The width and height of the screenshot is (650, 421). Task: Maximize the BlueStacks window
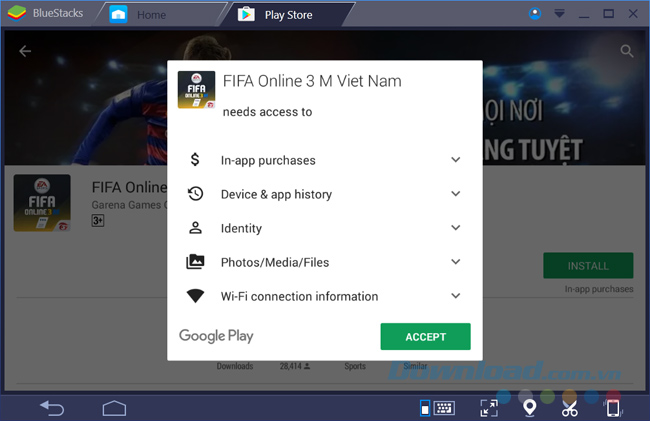coord(609,14)
